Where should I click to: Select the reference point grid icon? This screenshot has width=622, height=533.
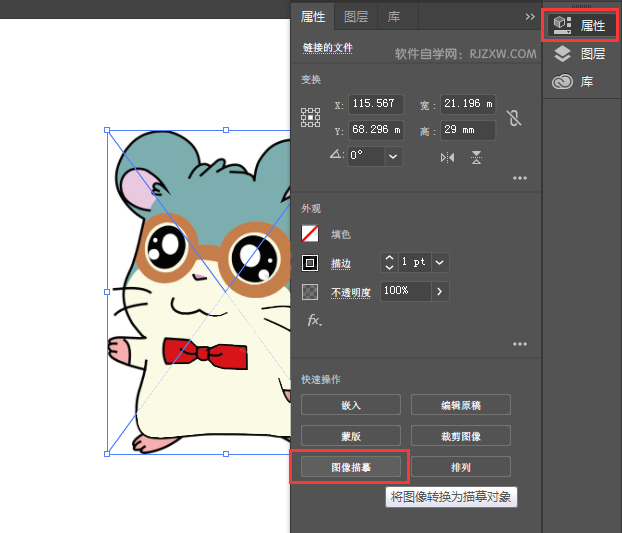(310, 117)
